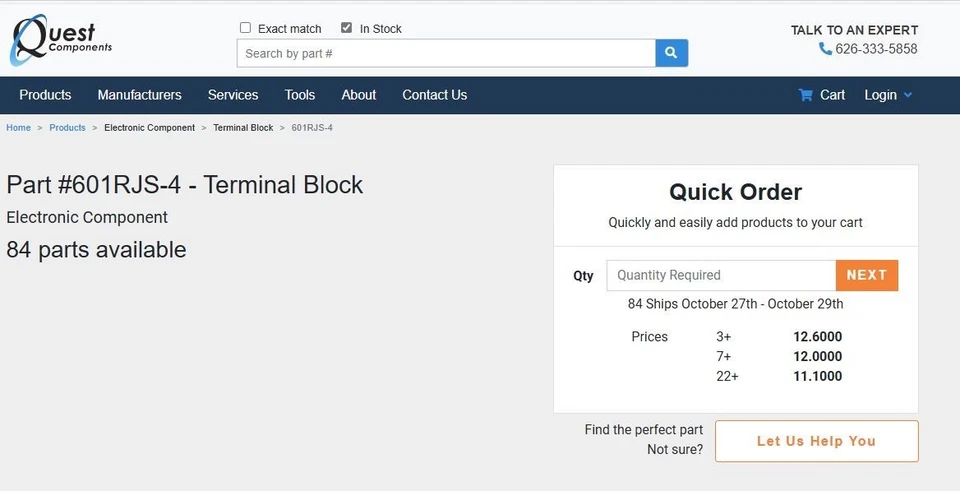Click the phone icon beside 626-333-5858

point(825,49)
